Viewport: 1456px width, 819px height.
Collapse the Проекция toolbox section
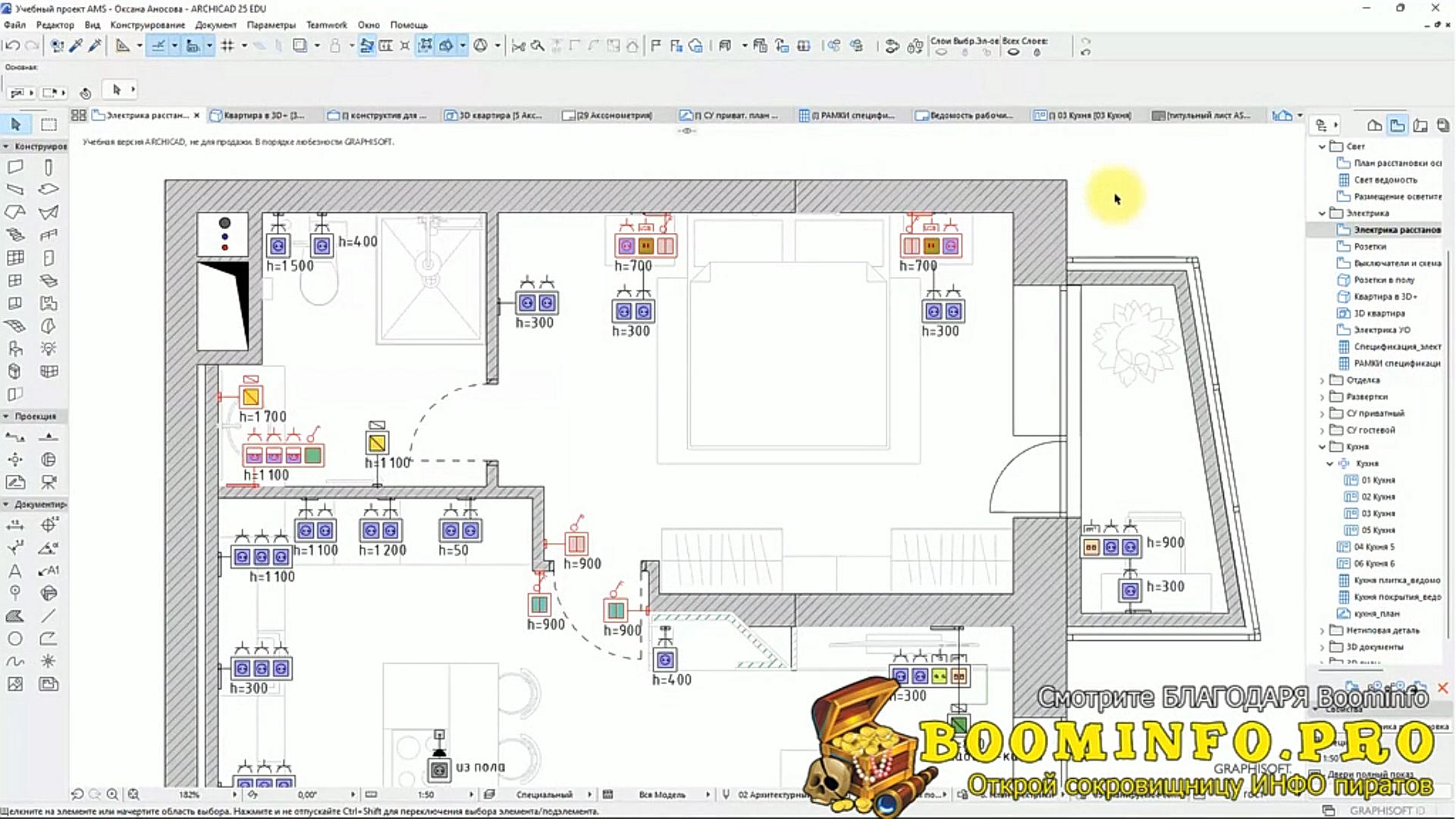click(6, 416)
